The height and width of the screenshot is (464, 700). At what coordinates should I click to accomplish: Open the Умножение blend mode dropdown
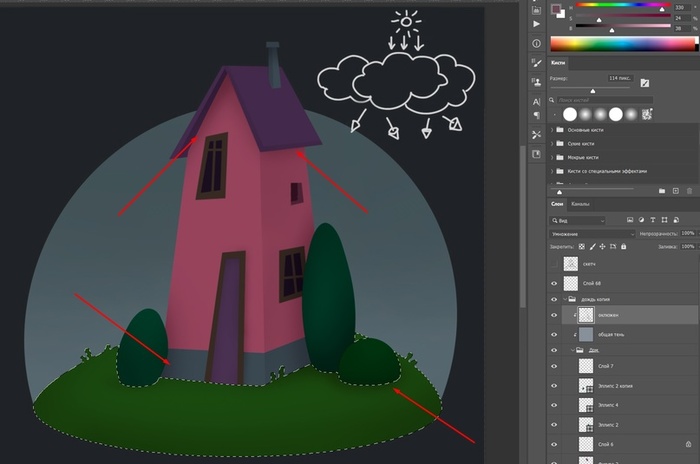click(x=592, y=233)
